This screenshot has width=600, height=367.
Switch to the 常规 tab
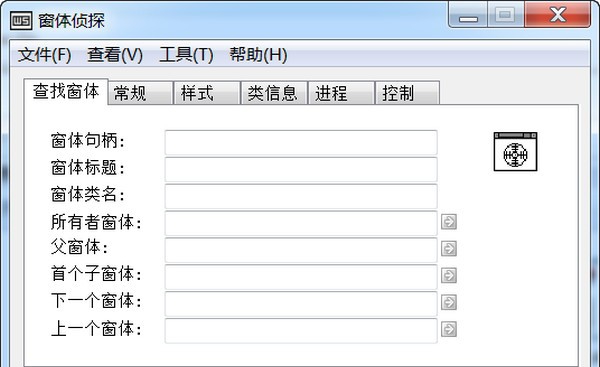[140, 93]
